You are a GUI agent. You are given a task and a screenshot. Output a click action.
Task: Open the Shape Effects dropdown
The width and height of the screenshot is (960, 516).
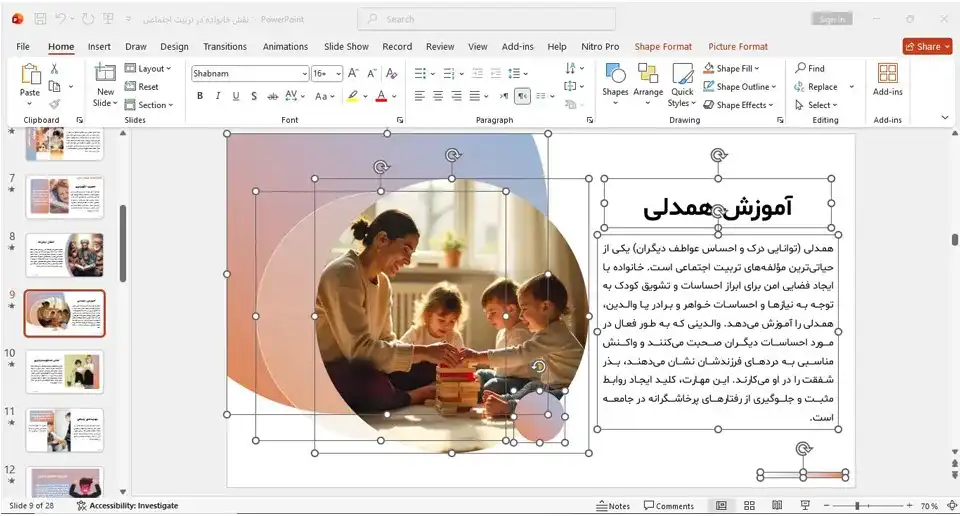pyautogui.click(x=738, y=105)
